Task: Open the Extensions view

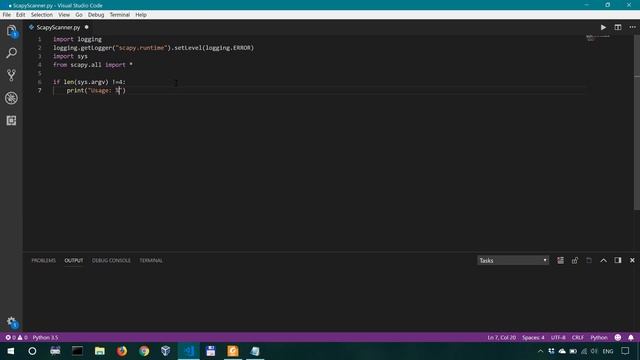Action: click(11, 120)
